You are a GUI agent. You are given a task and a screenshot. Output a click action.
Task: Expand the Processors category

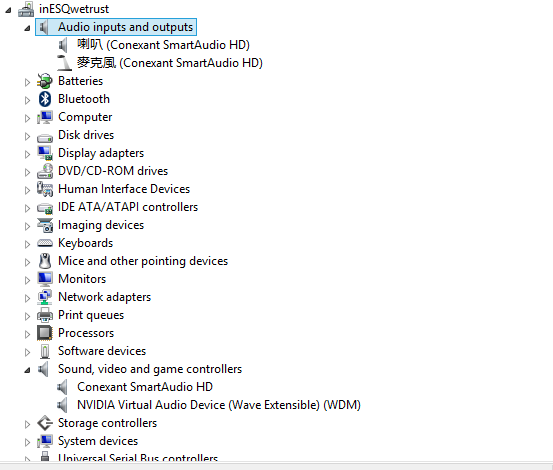pos(27,334)
